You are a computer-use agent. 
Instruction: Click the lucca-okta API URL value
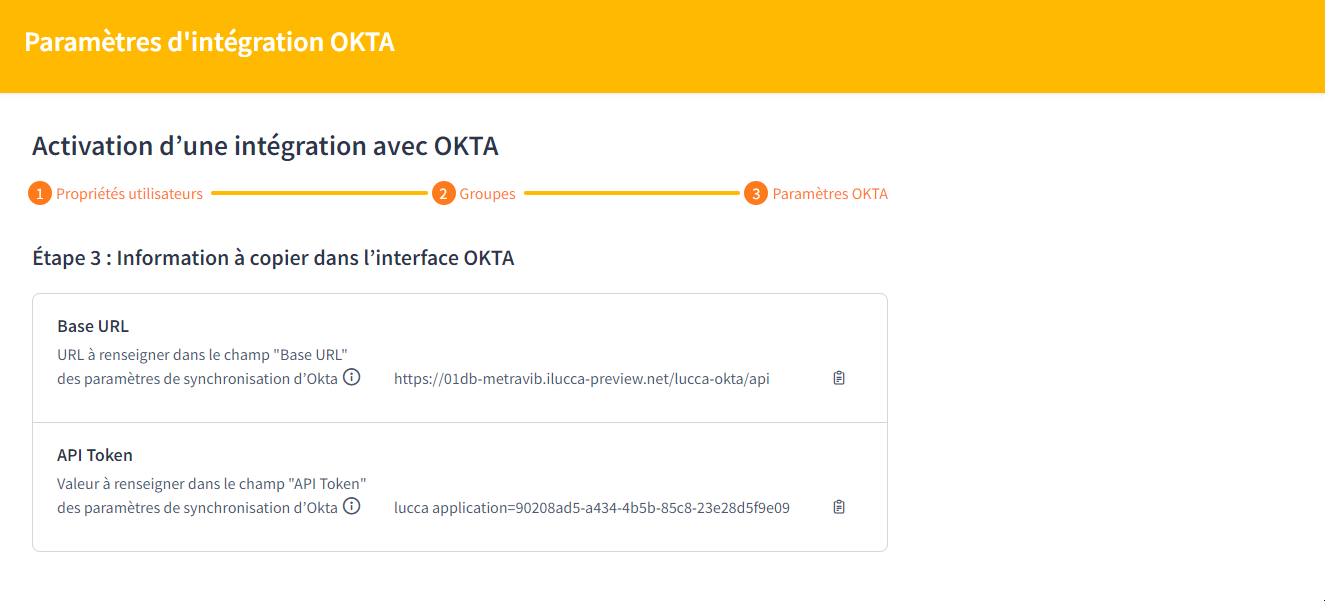(582, 379)
